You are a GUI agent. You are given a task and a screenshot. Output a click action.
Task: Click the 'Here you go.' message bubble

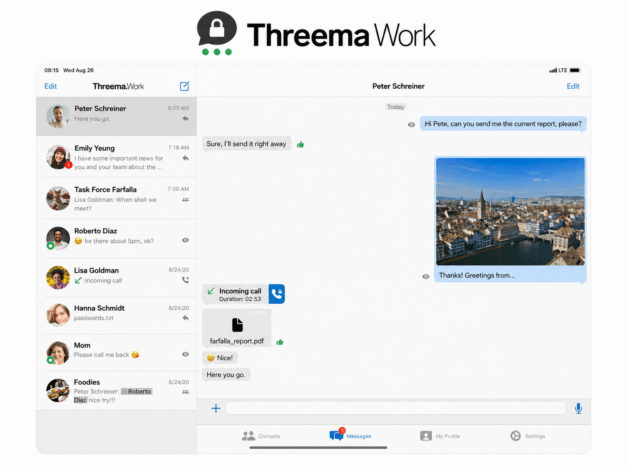coord(226,375)
